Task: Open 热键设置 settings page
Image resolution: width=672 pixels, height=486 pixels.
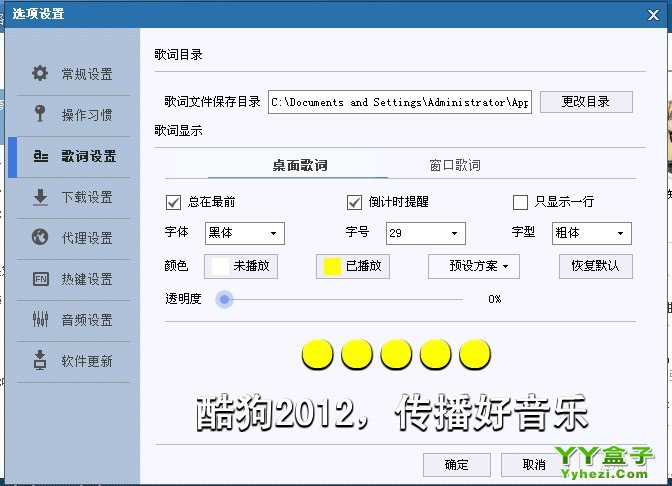Action: coord(73,279)
